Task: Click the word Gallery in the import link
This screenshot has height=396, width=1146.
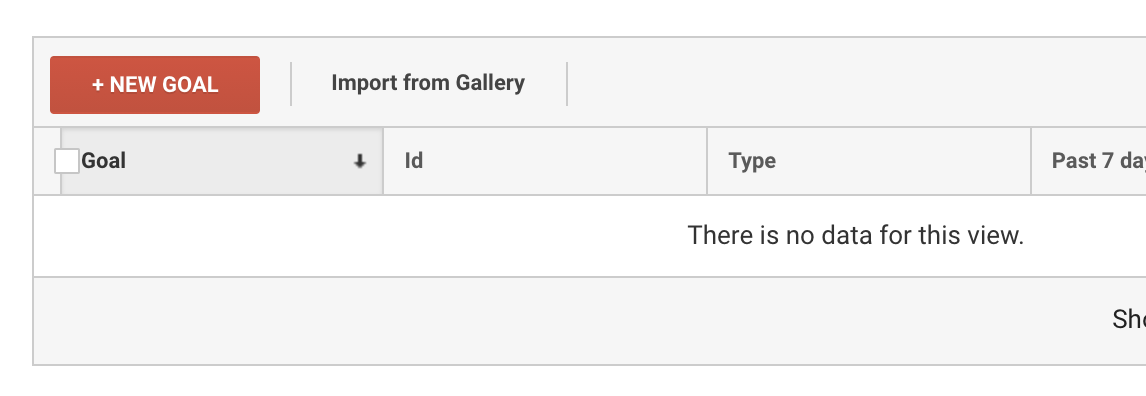Action: point(490,83)
